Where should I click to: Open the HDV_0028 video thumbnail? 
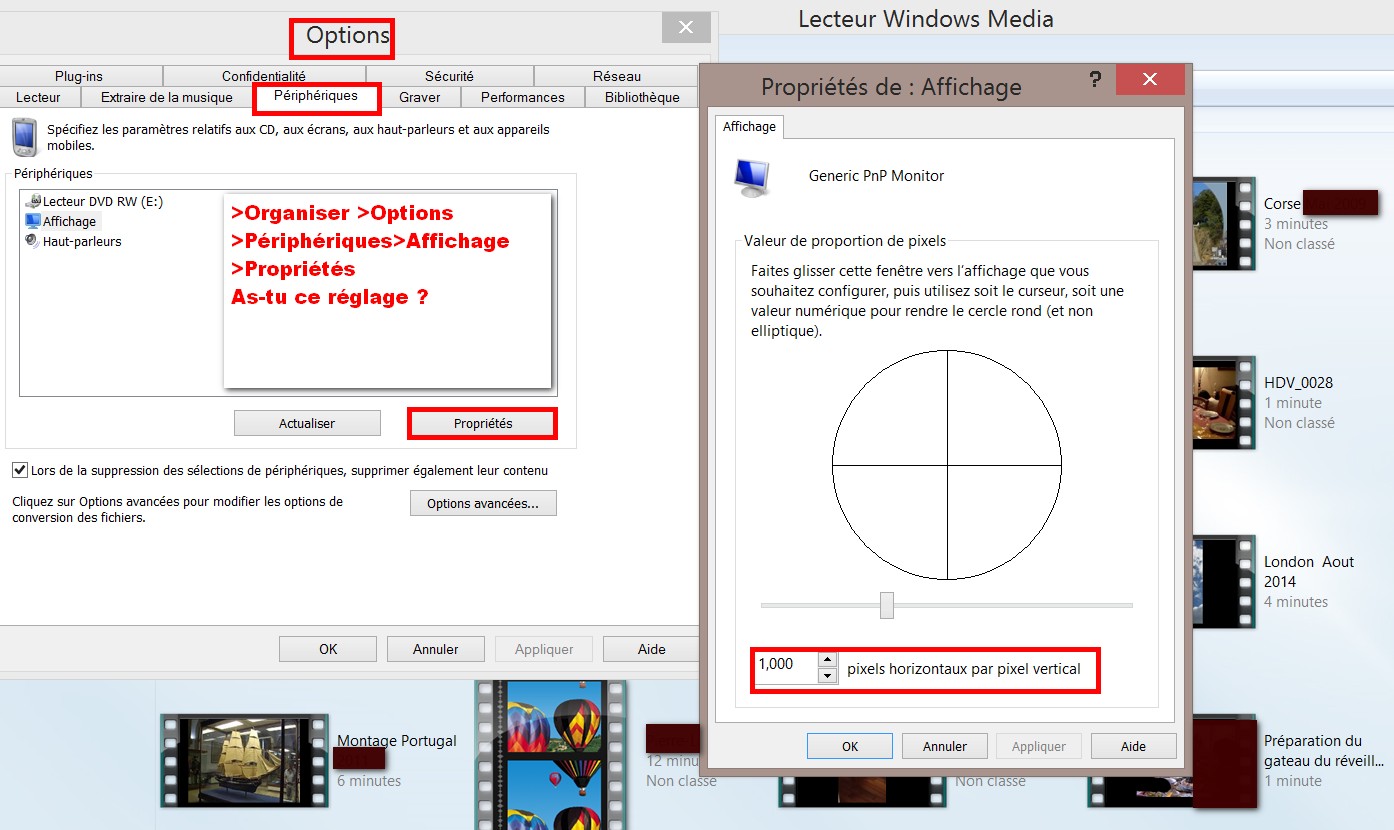pyautogui.click(x=1223, y=403)
